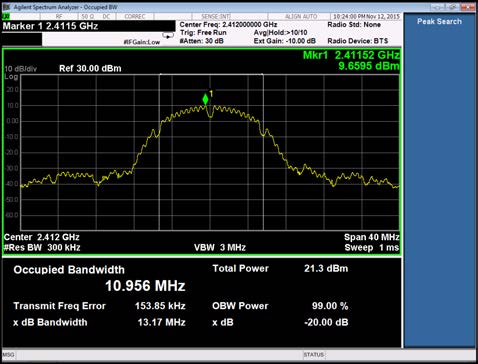Click the small arrow icon above #IFGain:Low
This screenshot has height=364, width=478.
168,35
